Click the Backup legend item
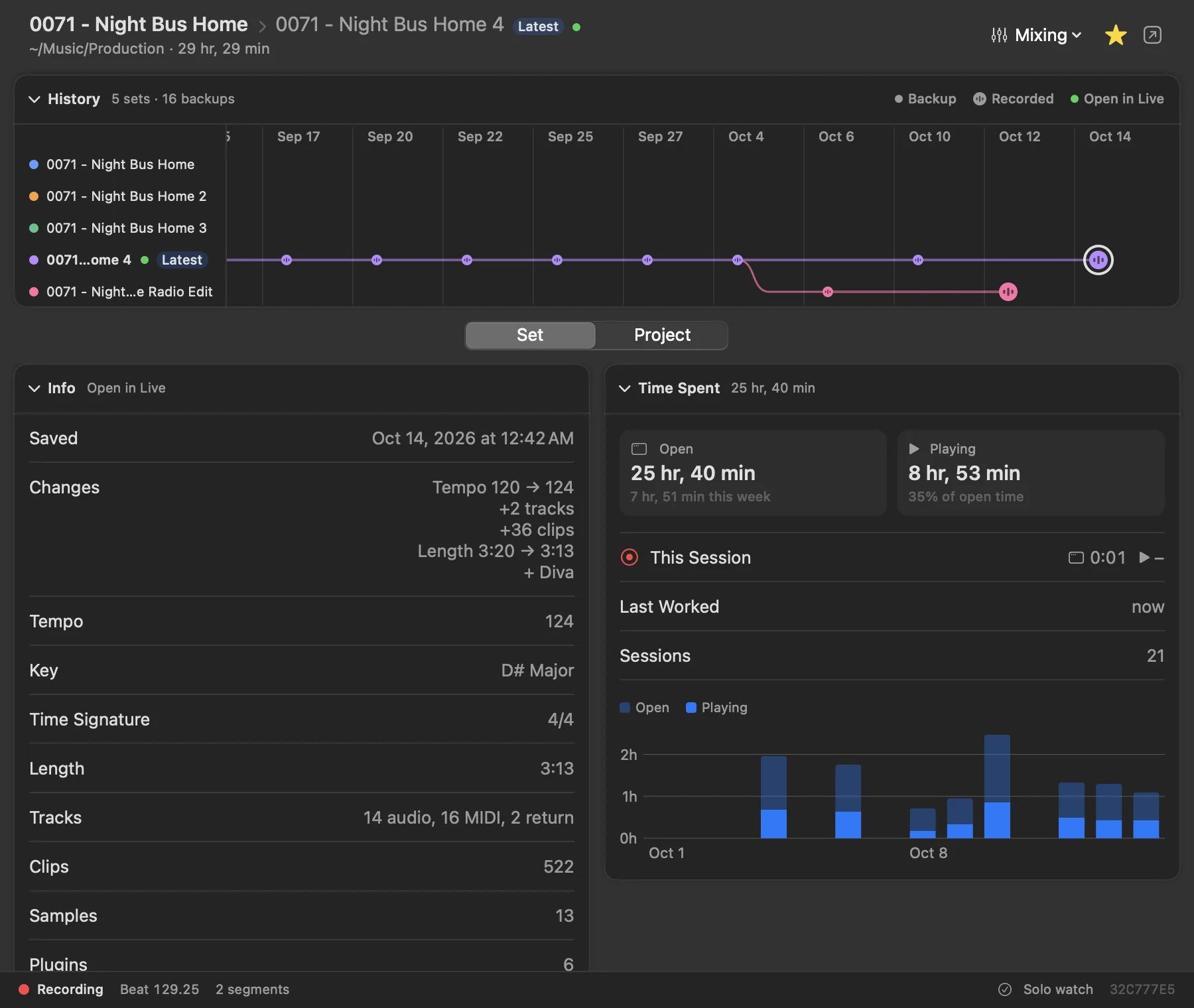1194x1008 pixels. tap(925, 99)
